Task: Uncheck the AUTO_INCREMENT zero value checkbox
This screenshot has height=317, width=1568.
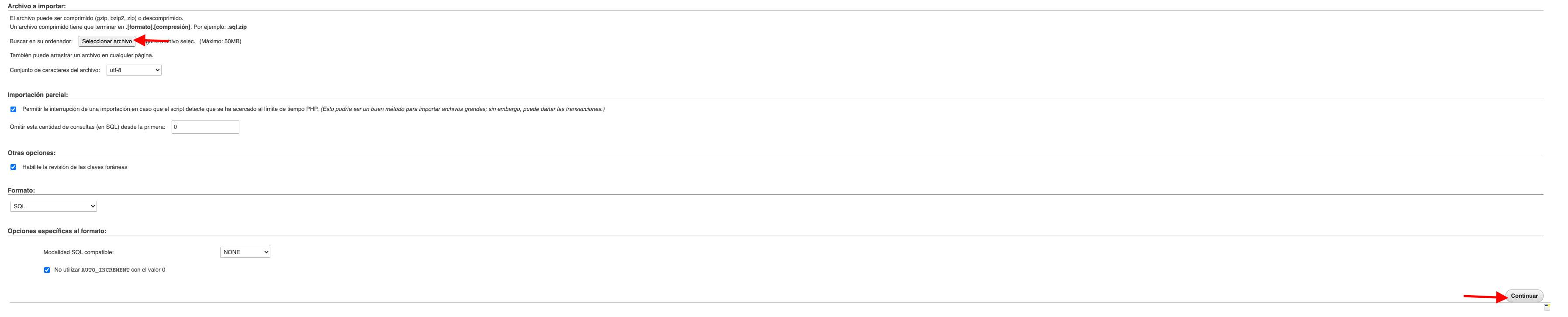Action: (x=47, y=270)
